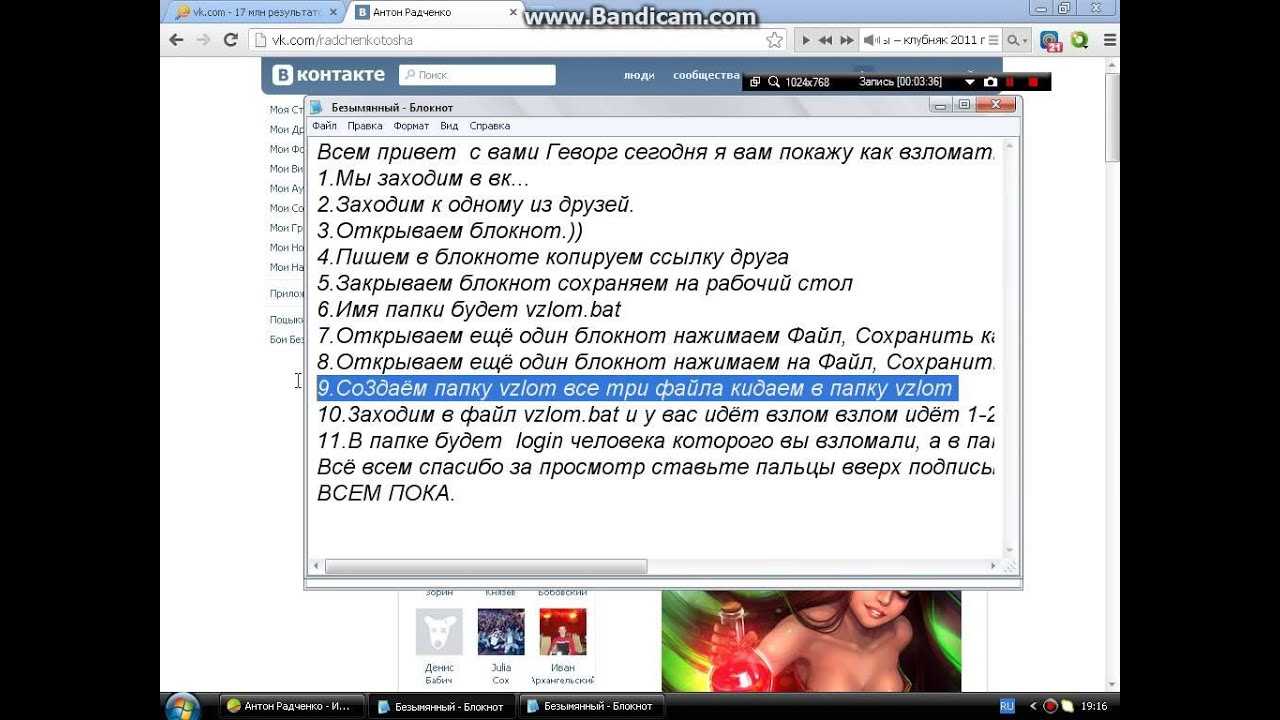Open the Справка menu in Notepad
Screen dimensions: 1280x720
pos(490,126)
